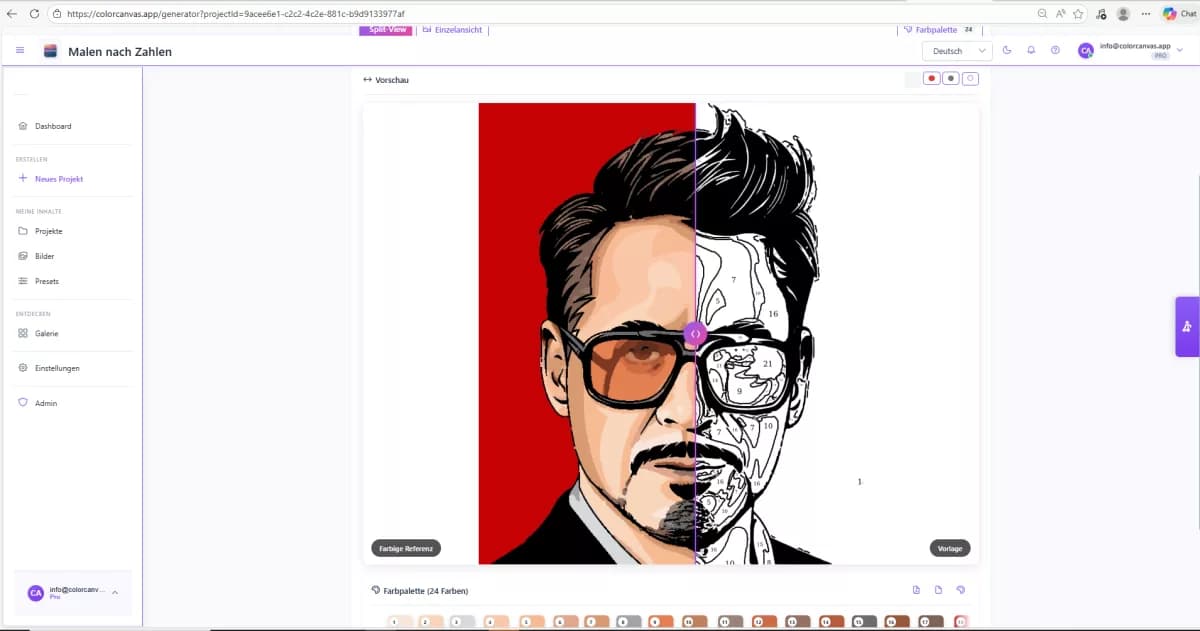Select color swatch number 5

[531, 622]
